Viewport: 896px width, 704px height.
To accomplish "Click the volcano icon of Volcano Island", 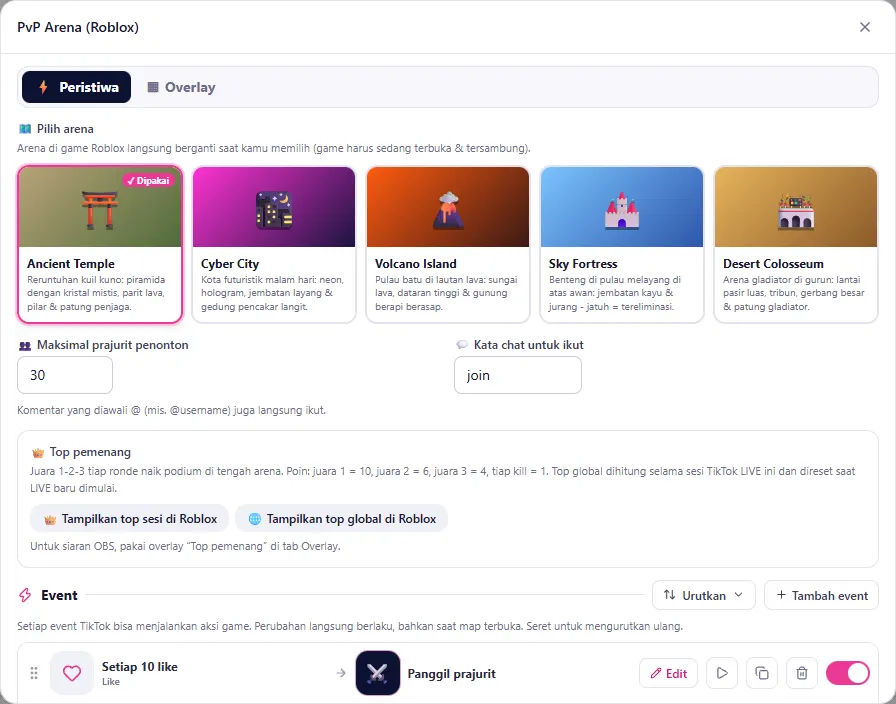I will point(448,210).
